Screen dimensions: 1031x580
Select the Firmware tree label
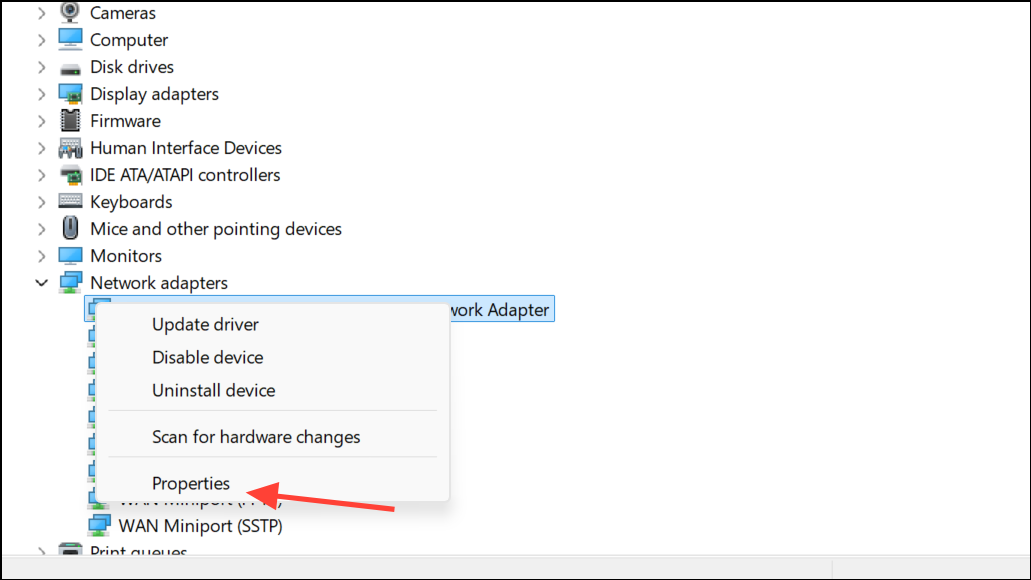point(125,121)
